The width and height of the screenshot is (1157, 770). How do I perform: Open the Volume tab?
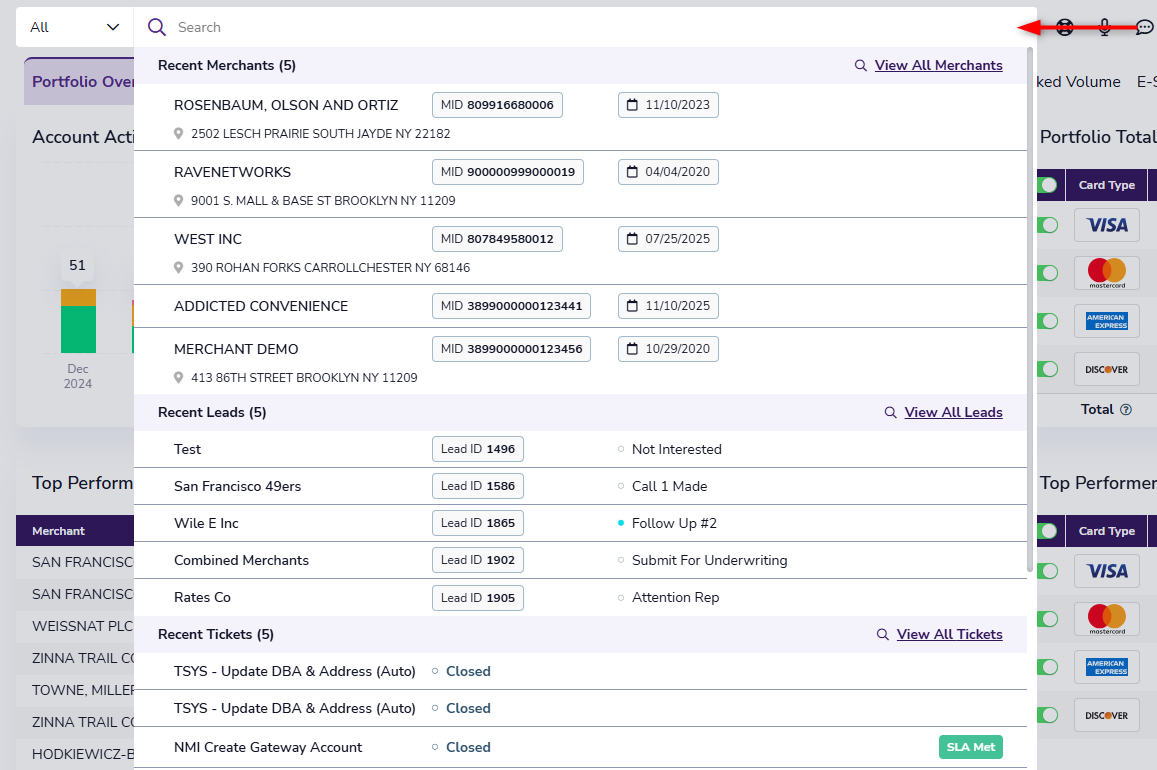[1078, 82]
